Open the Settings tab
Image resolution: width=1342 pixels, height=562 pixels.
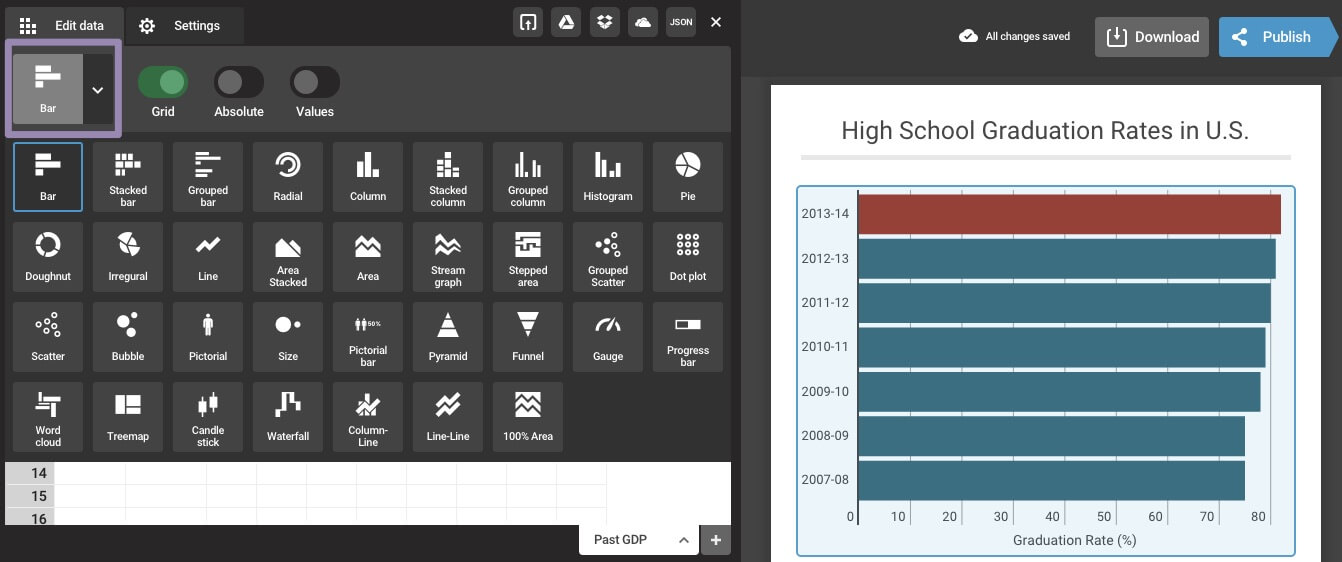[x=180, y=26]
